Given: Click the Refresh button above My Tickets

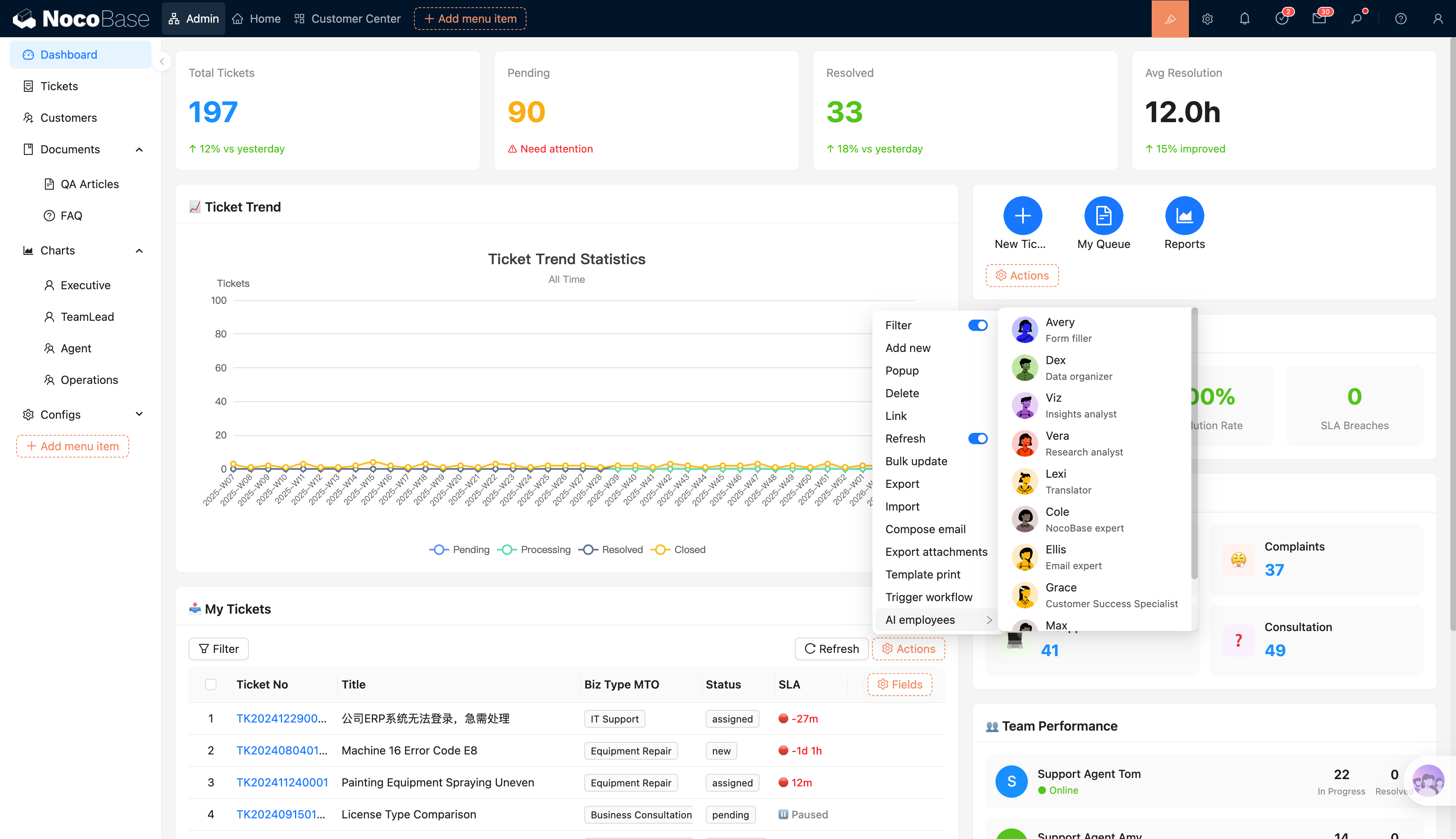Looking at the screenshot, I should pyautogui.click(x=831, y=648).
